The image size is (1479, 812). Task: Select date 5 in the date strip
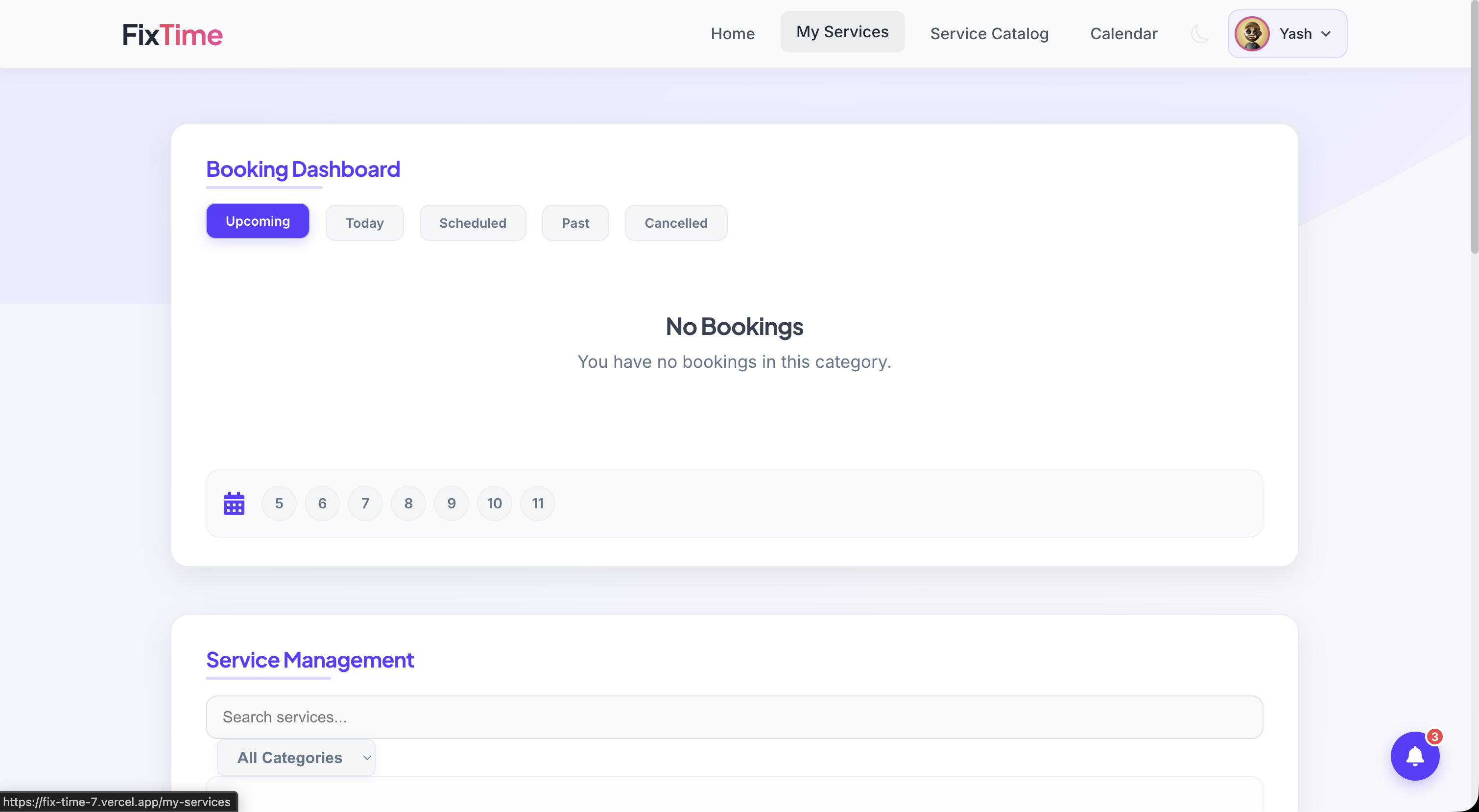point(279,503)
